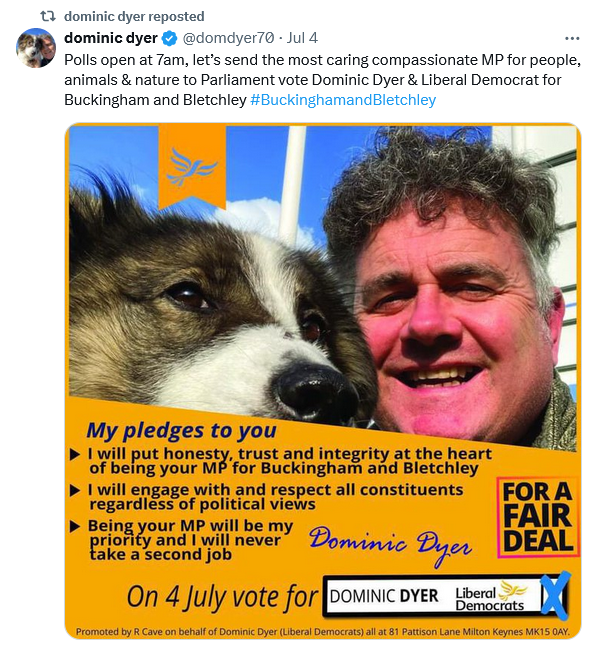
Task: Open the #BuckinghamandBletchley hashtag
Action: [x=343, y=100]
